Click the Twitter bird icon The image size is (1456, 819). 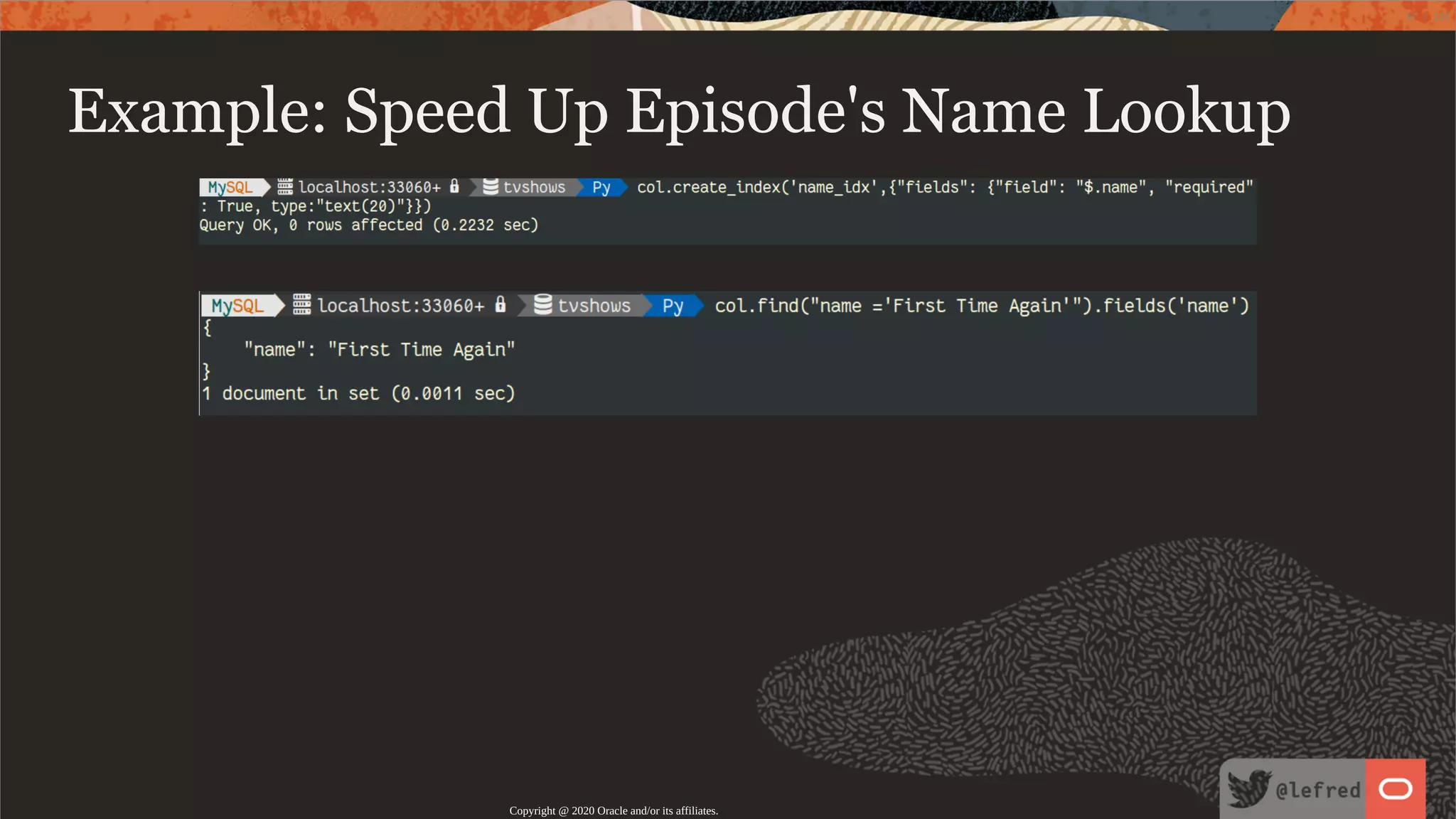click(x=1248, y=788)
